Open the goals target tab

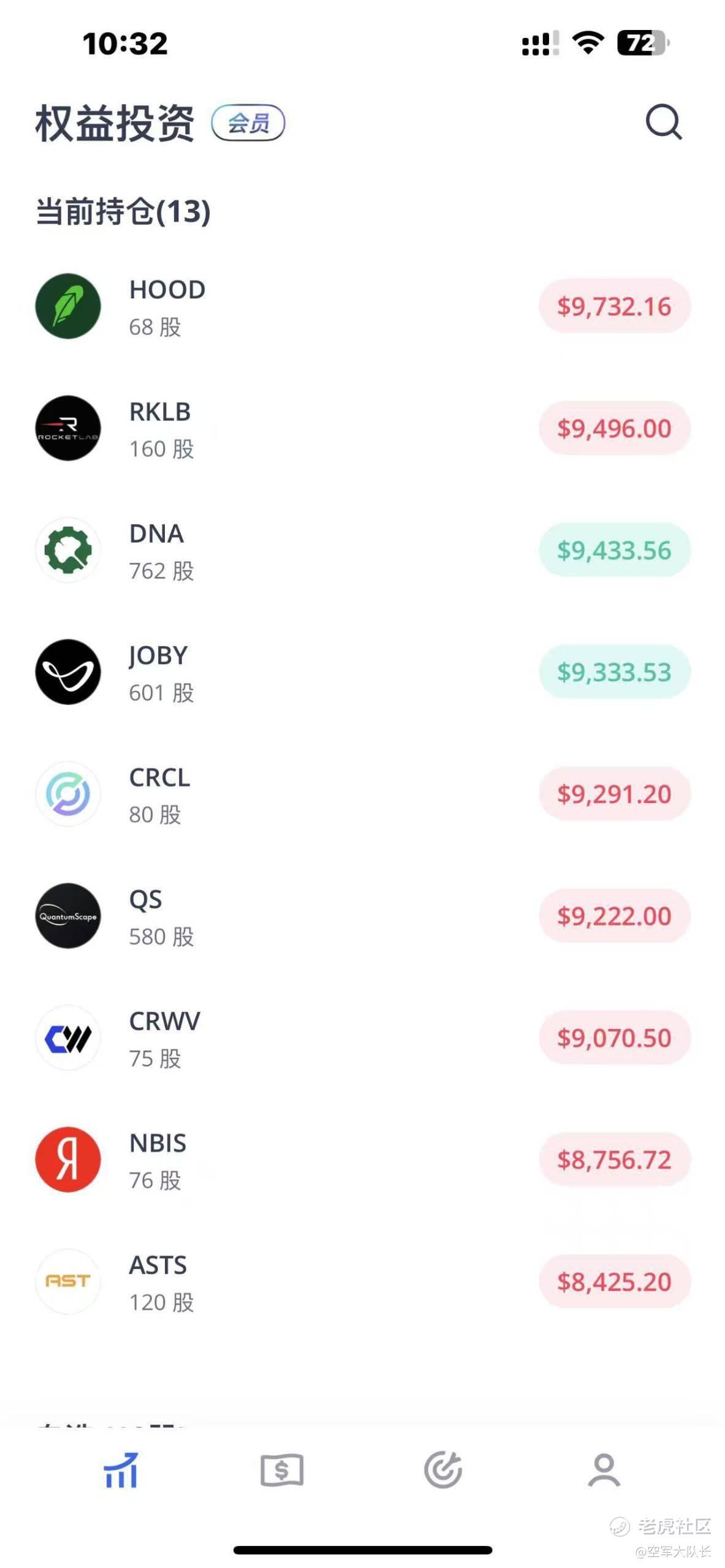443,1470
